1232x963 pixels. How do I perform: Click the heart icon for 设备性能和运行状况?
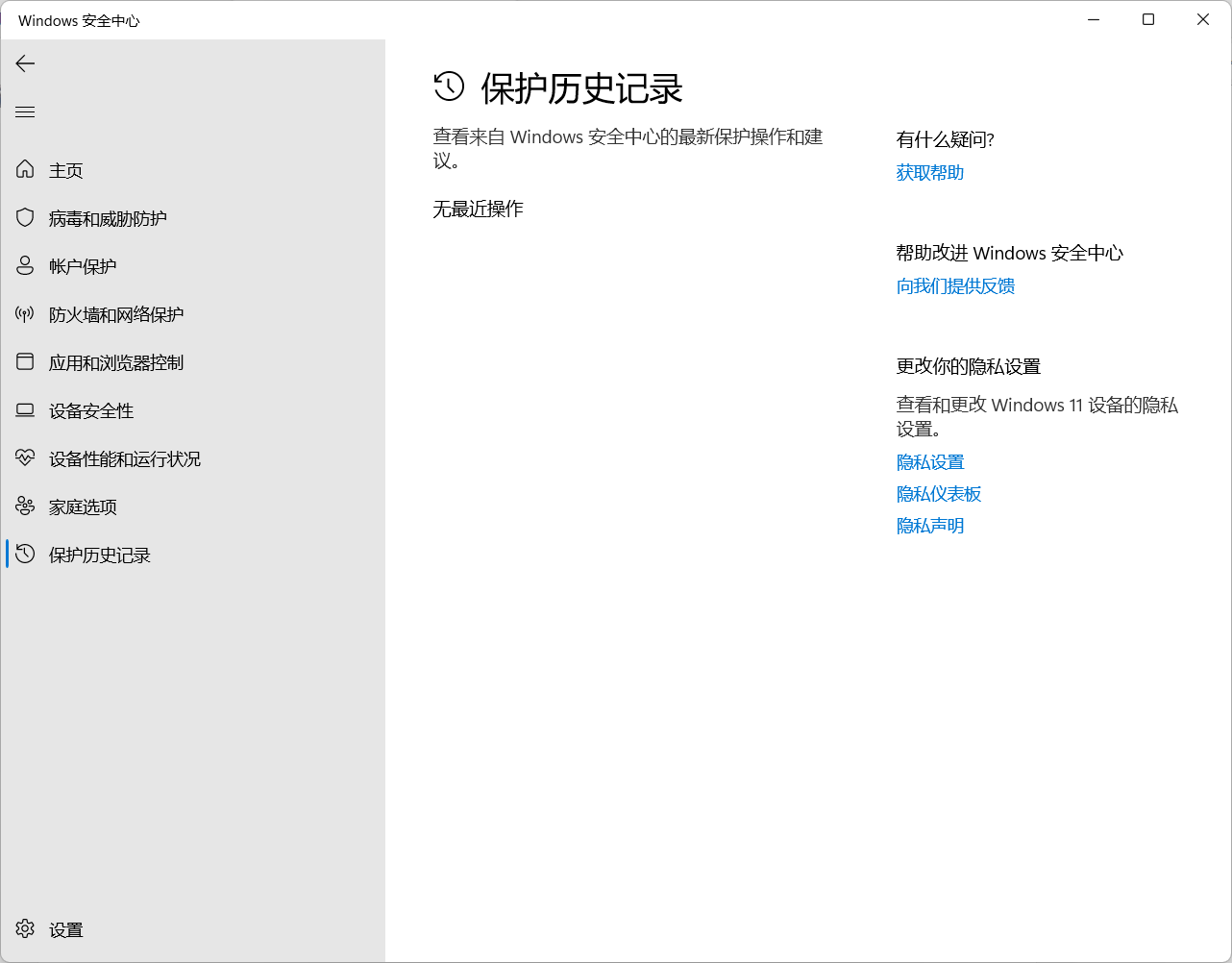tap(25, 458)
